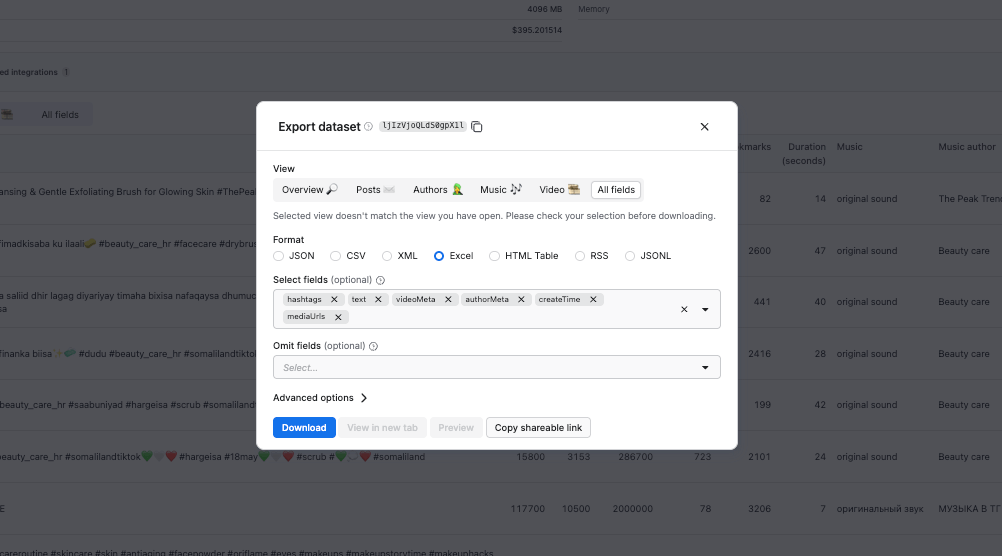Expand Advanced options
Screen dimensions: 1002x556
(x=320, y=398)
